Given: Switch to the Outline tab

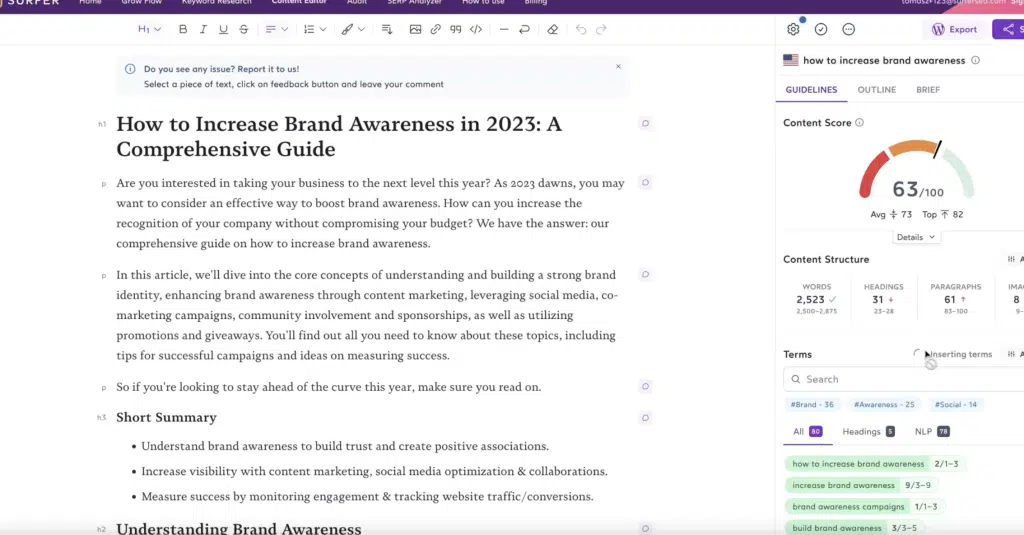Looking at the screenshot, I should (876, 90).
